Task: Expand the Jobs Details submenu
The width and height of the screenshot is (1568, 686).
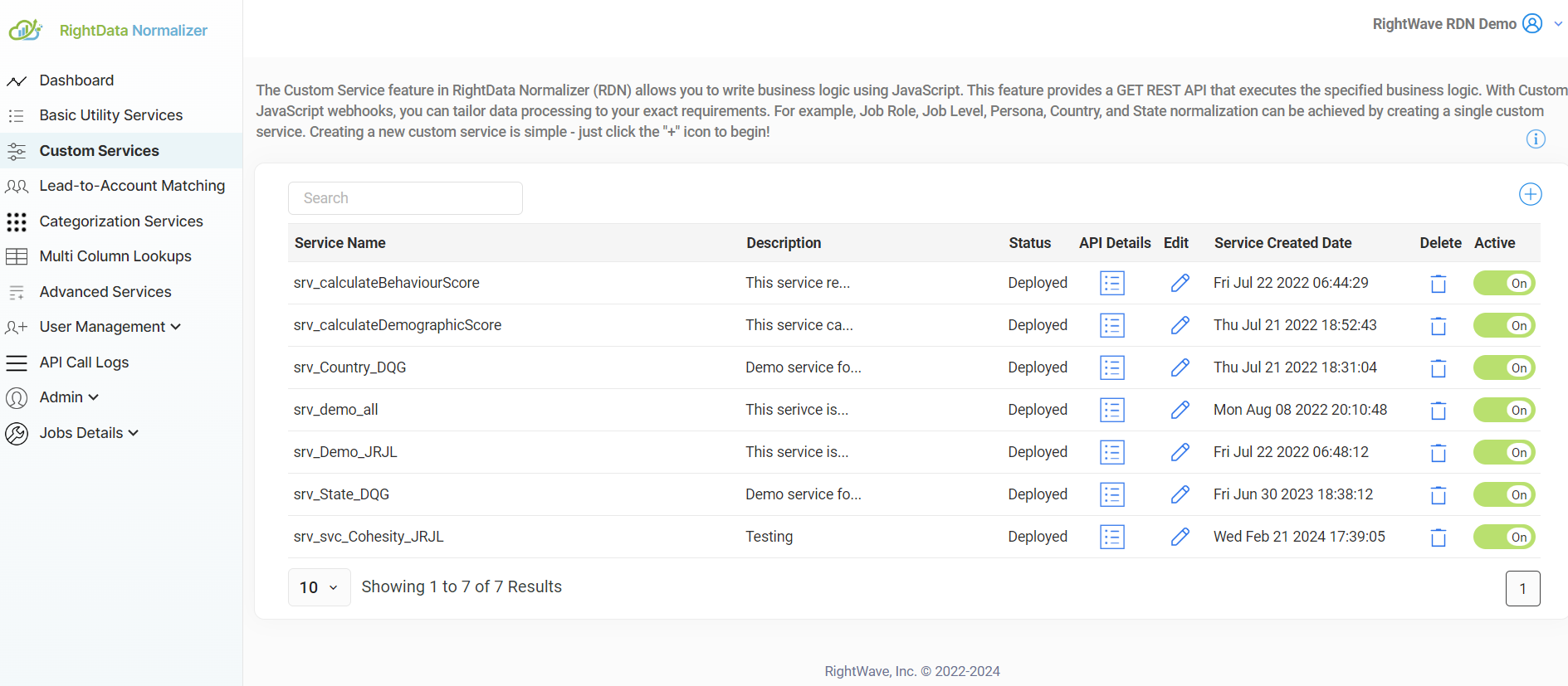Action: (88, 433)
